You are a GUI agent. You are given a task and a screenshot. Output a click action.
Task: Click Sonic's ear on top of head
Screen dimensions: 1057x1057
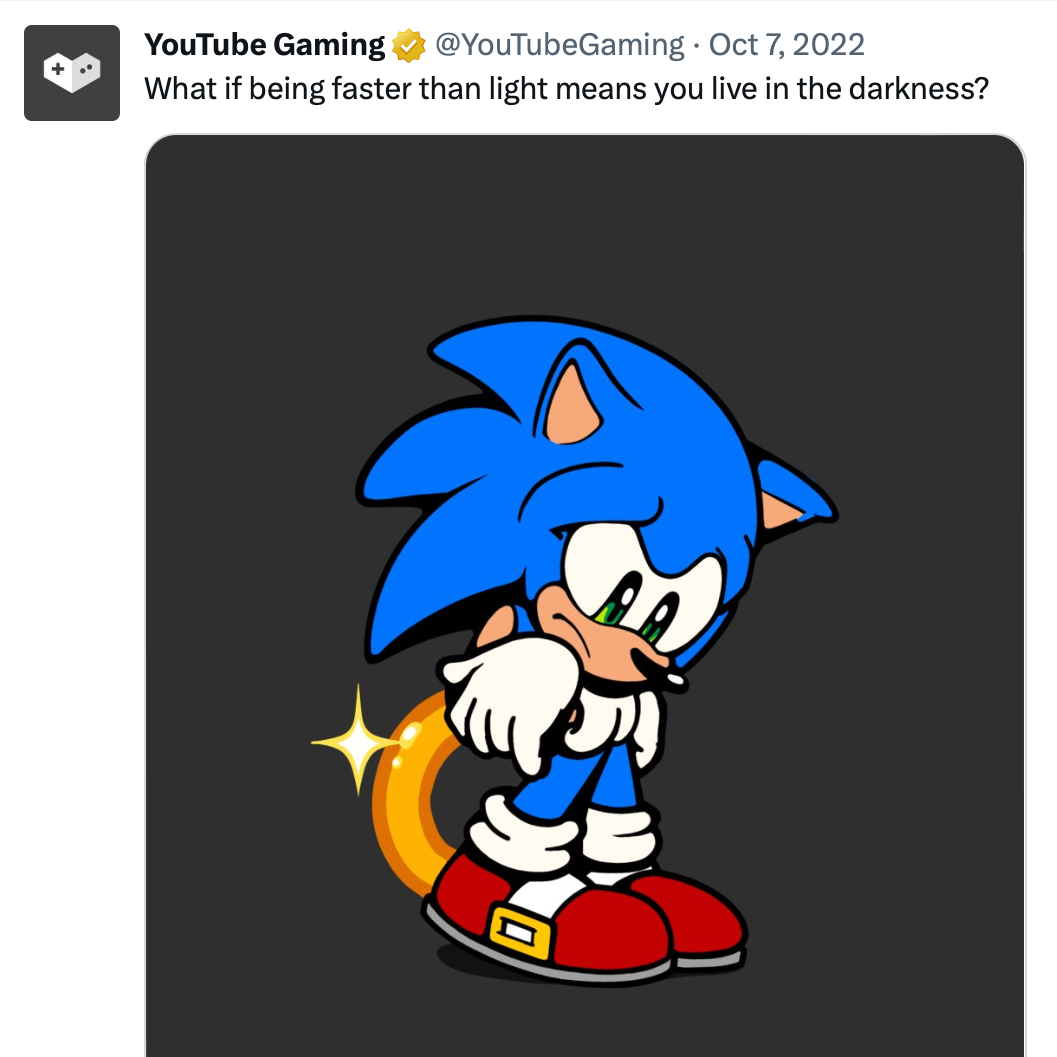click(567, 405)
